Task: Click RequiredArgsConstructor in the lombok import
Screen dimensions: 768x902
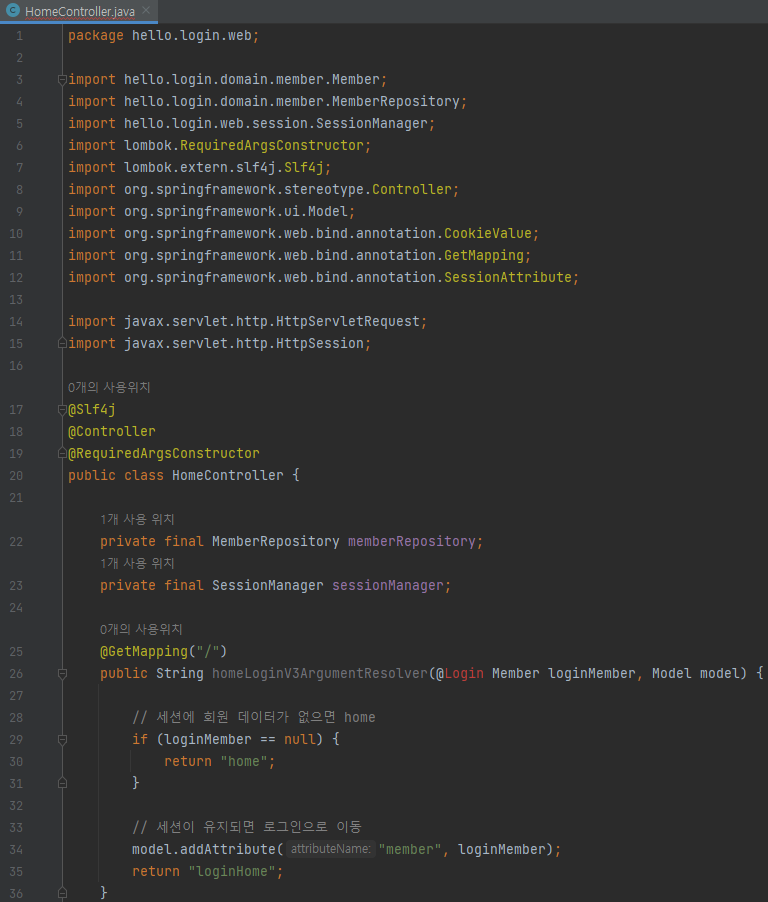Action: (x=272, y=146)
